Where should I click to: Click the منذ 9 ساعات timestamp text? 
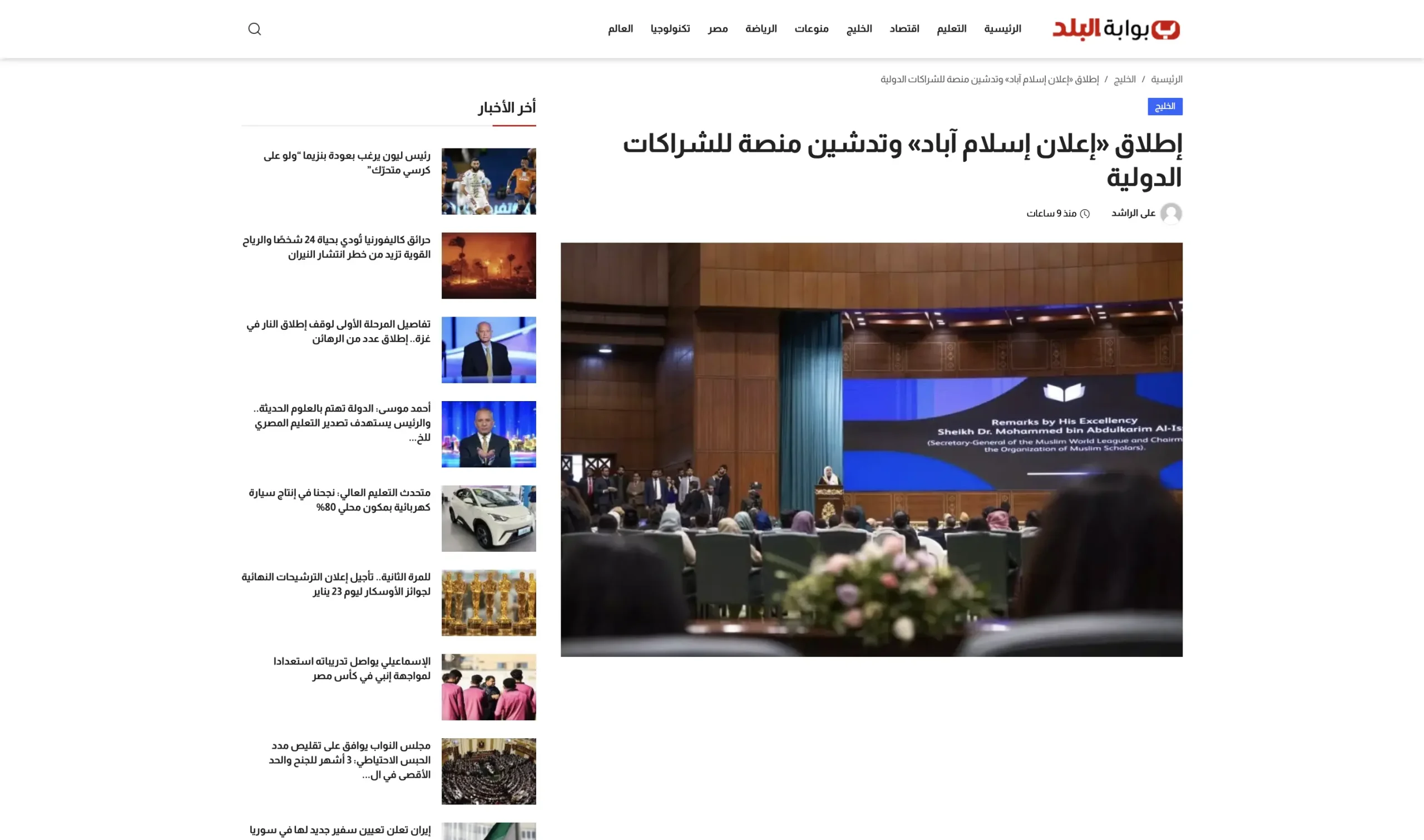1051,214
